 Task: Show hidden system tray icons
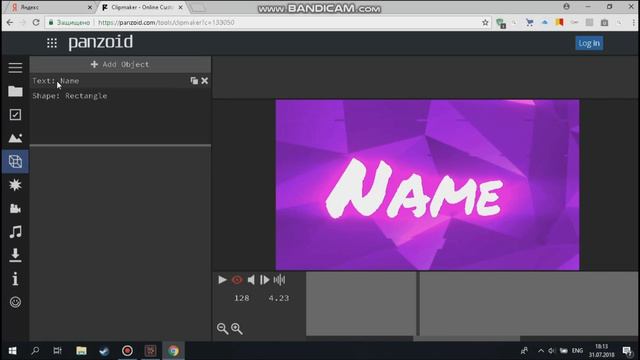(x=540, y=351)
